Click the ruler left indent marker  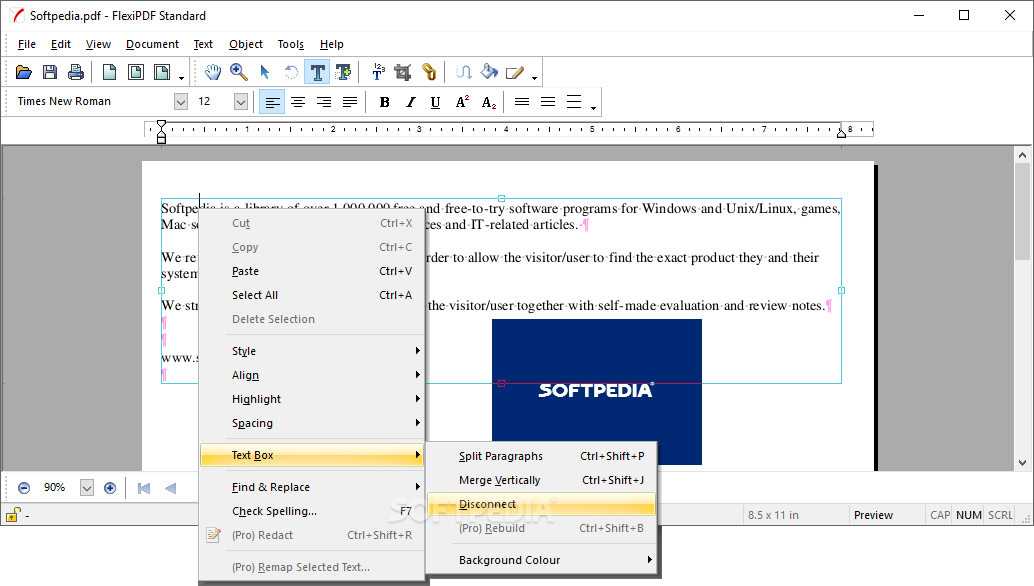[162, 132]
